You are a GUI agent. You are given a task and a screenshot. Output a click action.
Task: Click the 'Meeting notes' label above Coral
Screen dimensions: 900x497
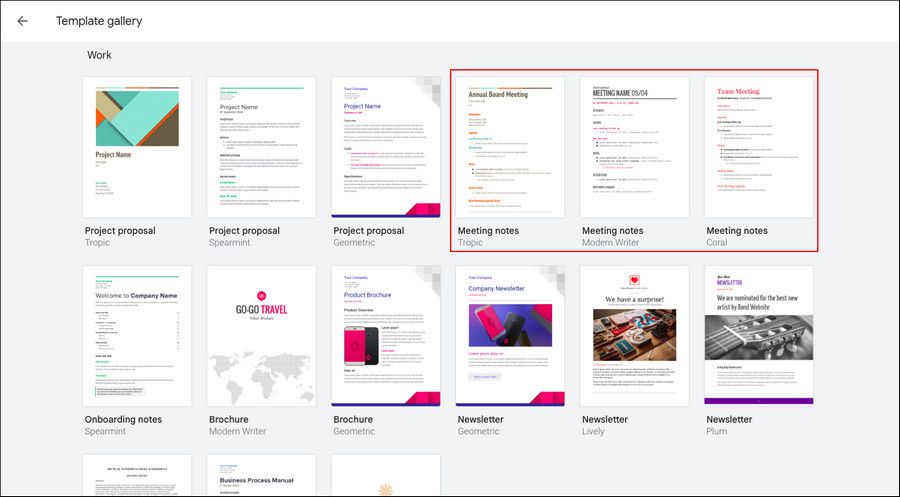pos(737,231)
